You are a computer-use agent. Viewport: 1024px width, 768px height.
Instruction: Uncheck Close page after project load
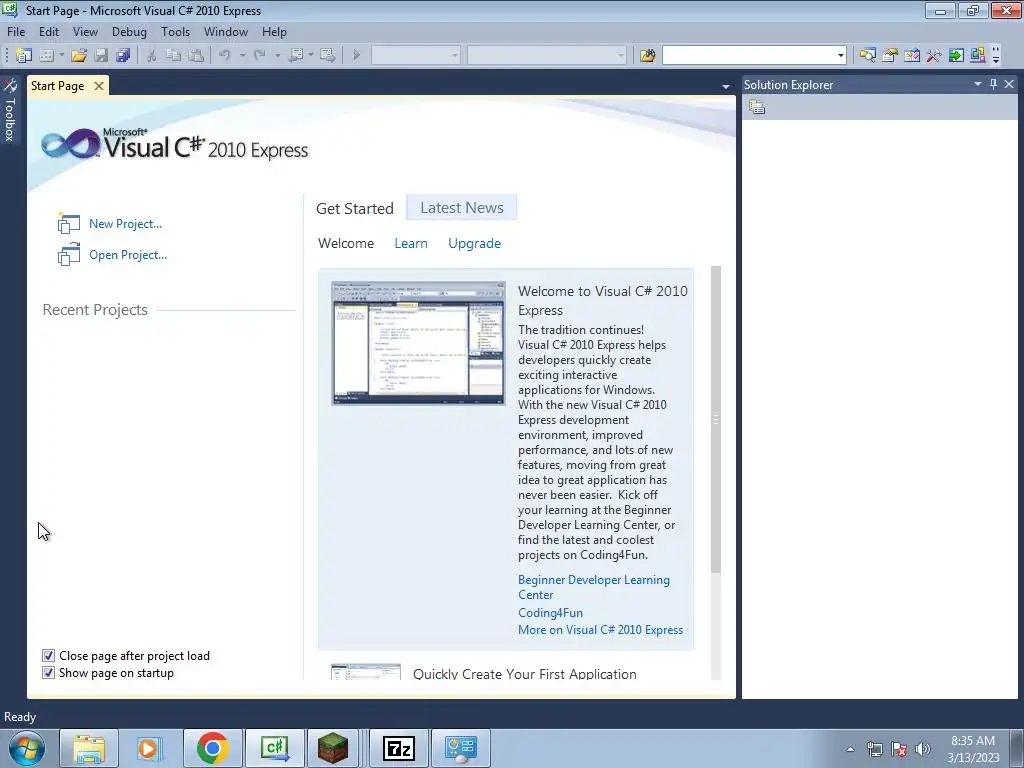point(48,656)
